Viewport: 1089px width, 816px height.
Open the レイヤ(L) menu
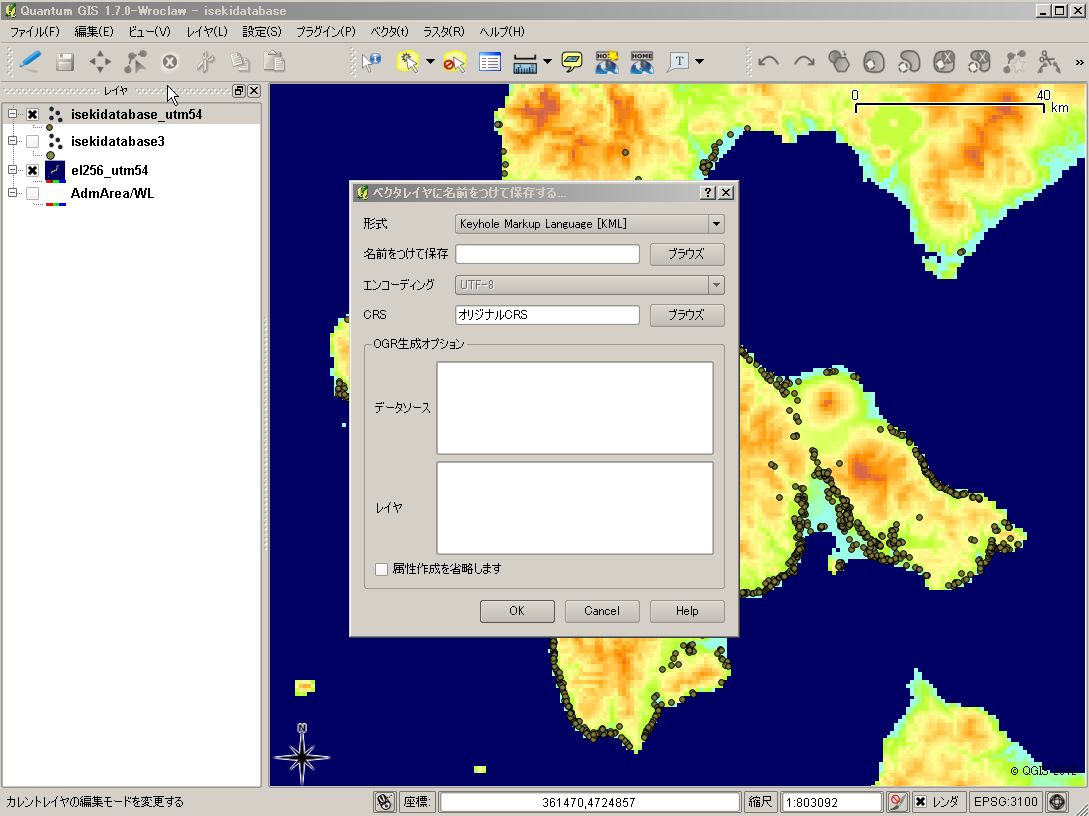[206, 32]
